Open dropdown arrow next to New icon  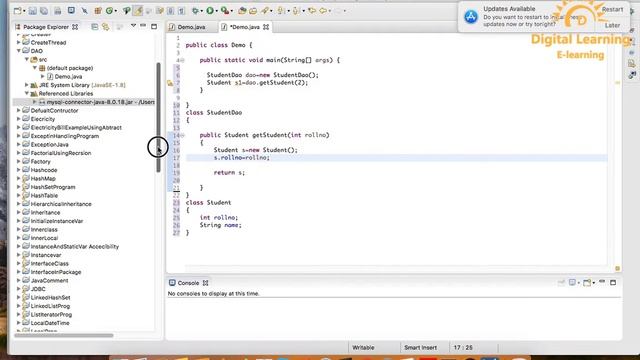pyautogui.click(x=24, y=11)
